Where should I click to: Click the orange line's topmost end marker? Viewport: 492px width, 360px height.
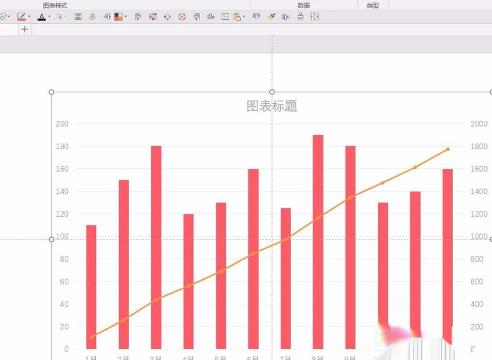448,149
